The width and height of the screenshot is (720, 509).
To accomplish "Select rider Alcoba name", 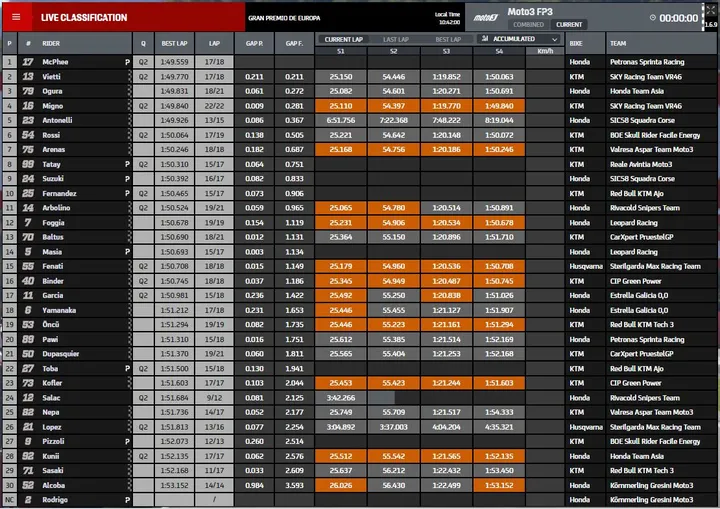I will point(54,485).
